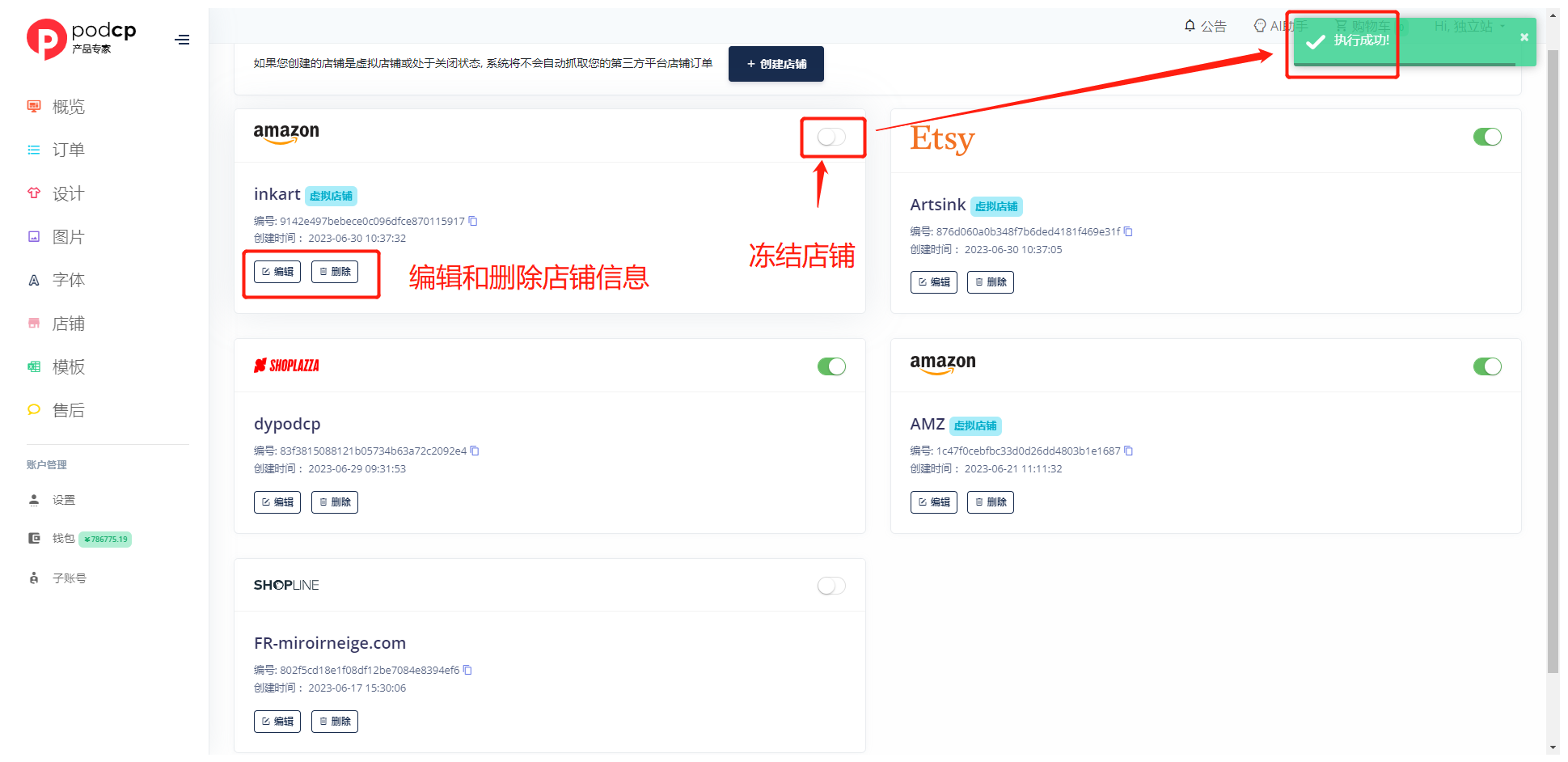Image resolution: width=1568 pixels, height=762 pixels.
Task: Open the 字体 fonts section
Action: point(57,280)
